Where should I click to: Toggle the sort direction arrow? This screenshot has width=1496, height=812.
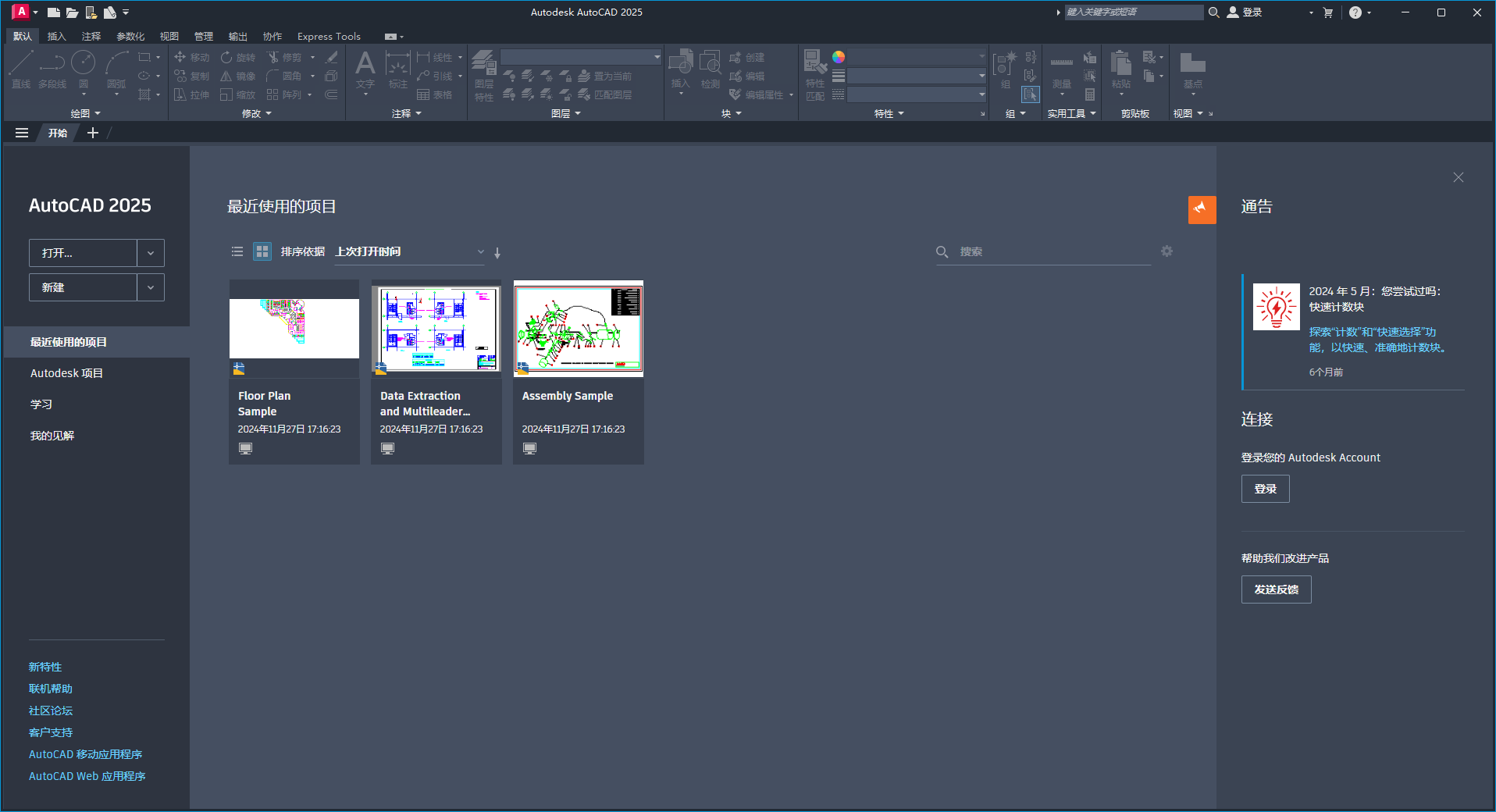497,253
